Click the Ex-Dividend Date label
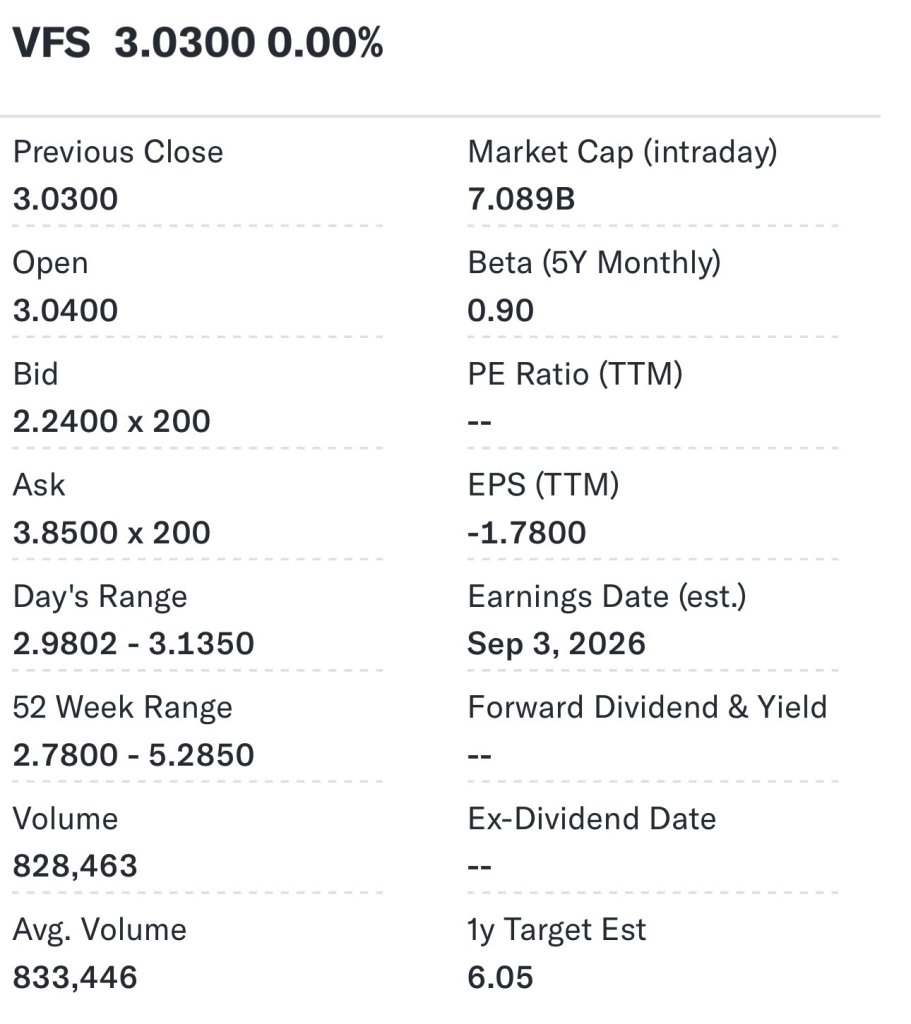911x1024 pixels. [592, 819]
